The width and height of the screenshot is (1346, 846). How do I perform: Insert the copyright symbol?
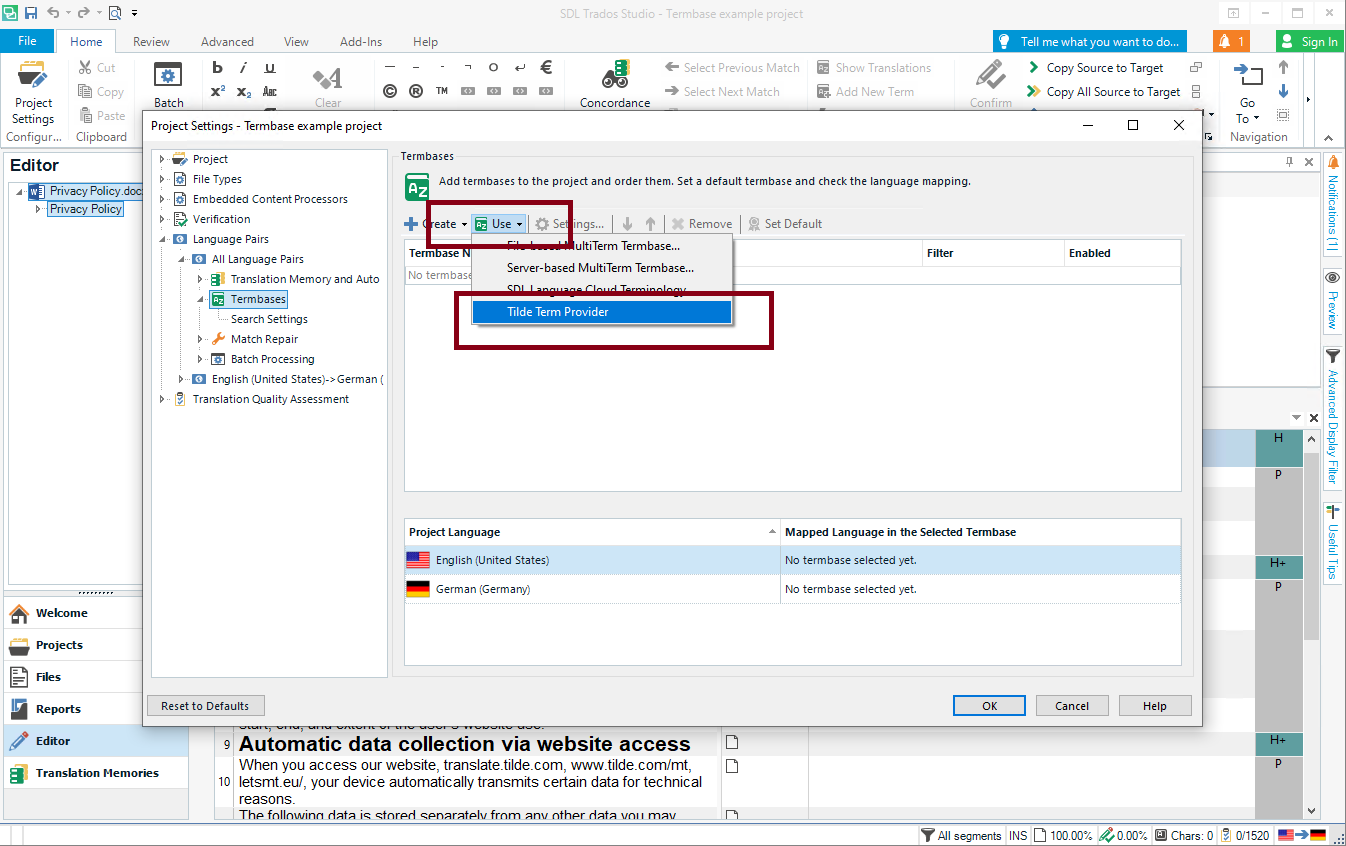(x=390, y=92)
